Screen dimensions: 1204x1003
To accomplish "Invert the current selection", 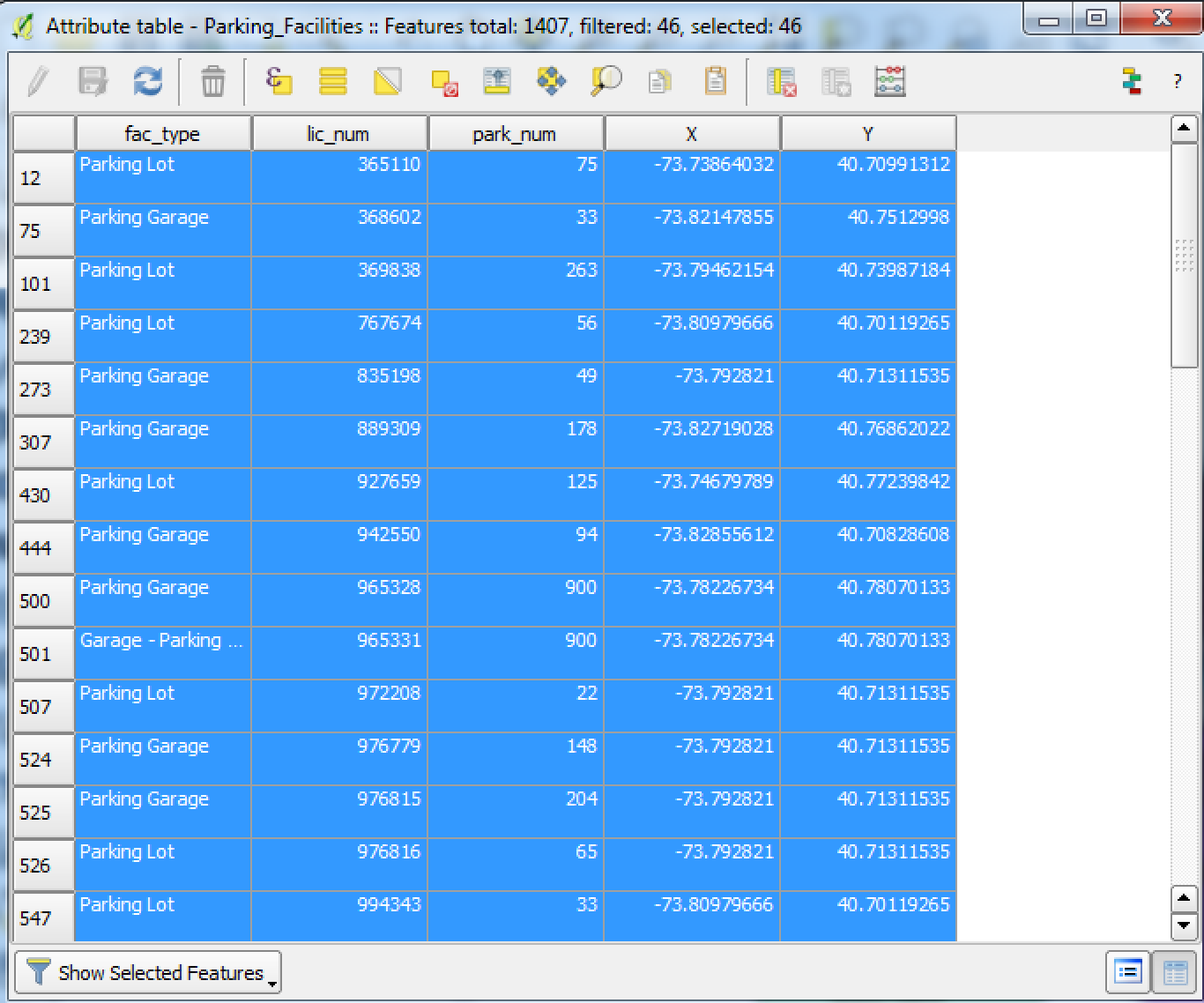I will tap(388, 82).
